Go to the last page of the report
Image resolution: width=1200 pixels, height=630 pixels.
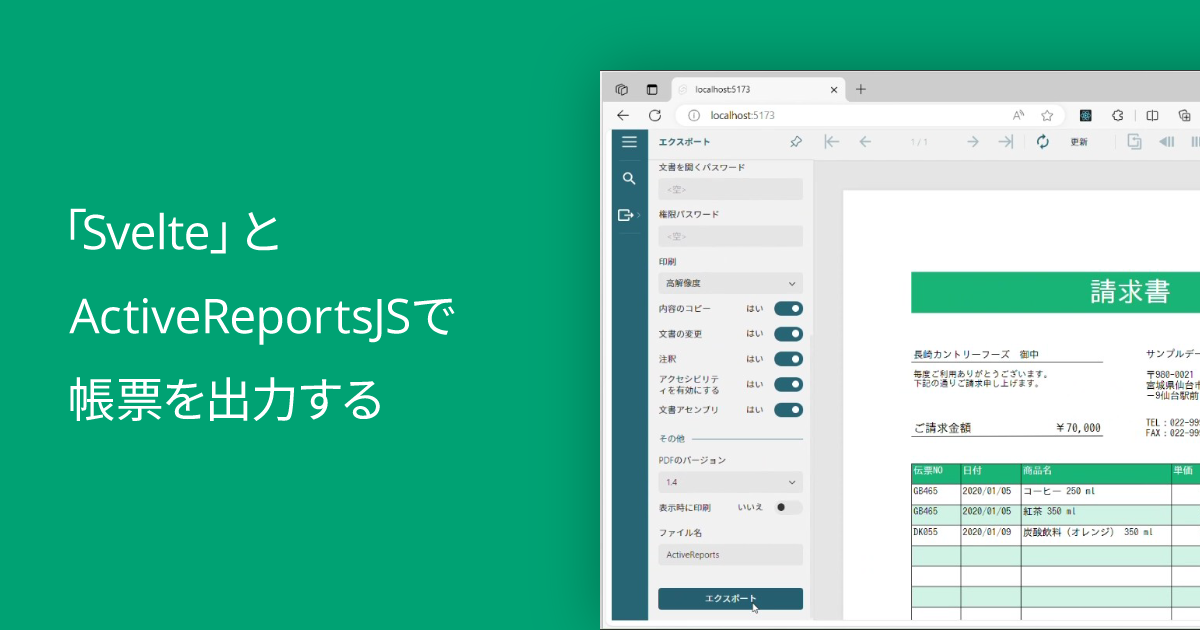pyautogui.click(x=1005, y=142)
